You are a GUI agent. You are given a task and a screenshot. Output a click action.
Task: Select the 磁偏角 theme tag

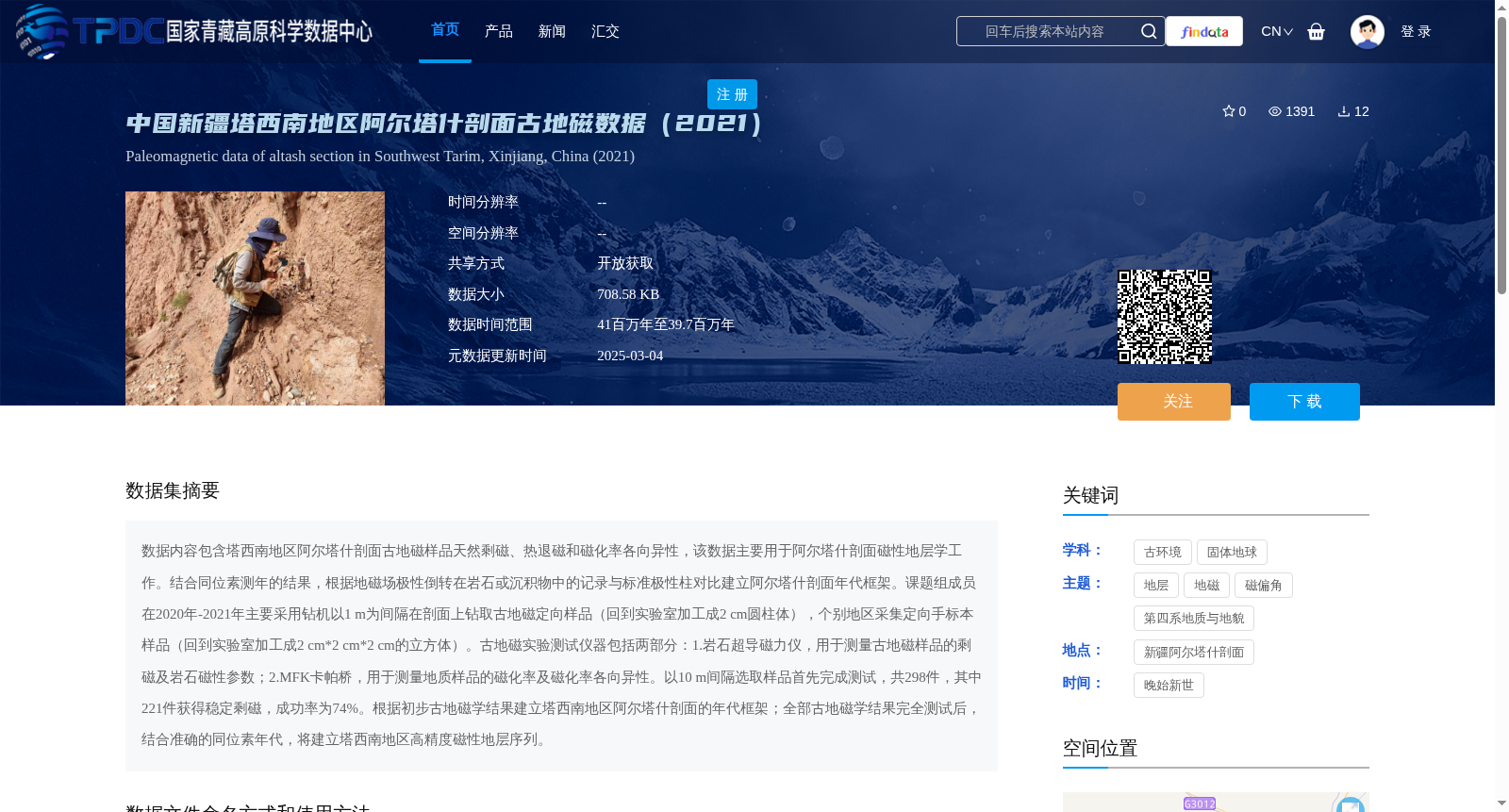[1264, 586]
